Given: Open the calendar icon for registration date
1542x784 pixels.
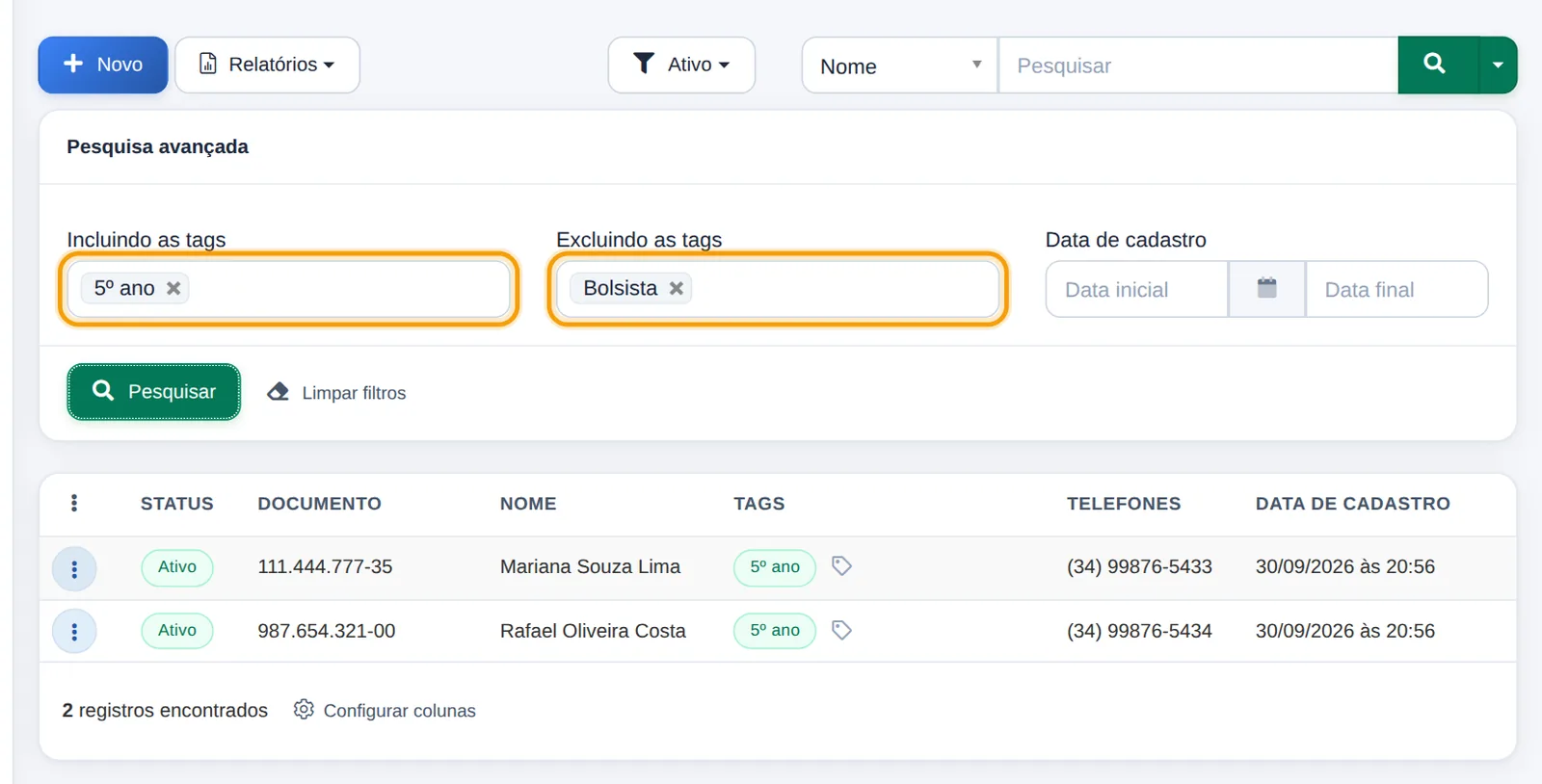Looking at the screenshot, I should click(x=1266, y=289).
